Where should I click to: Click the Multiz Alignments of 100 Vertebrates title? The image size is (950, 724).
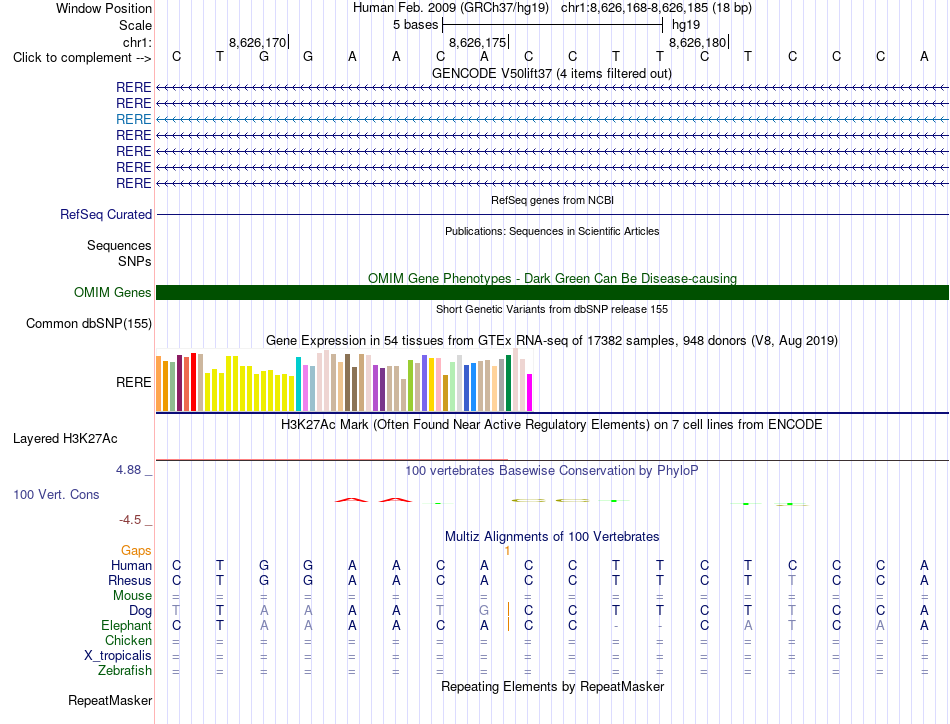(x=552, y=537)
